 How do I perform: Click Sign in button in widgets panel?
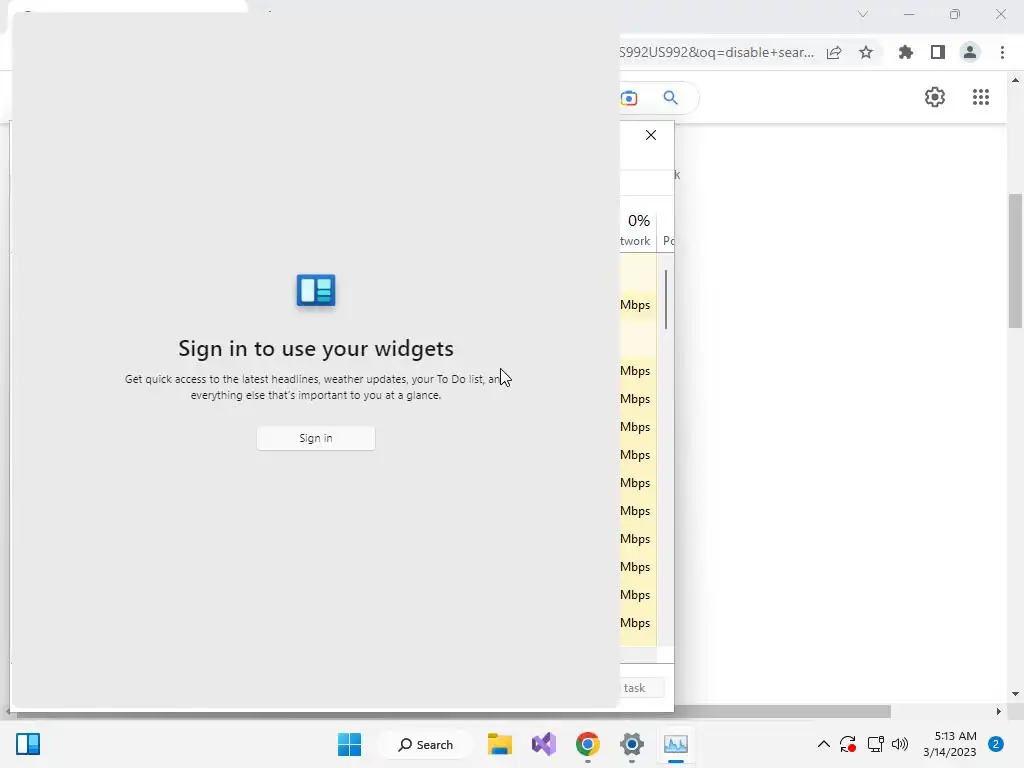pos(315,438)
